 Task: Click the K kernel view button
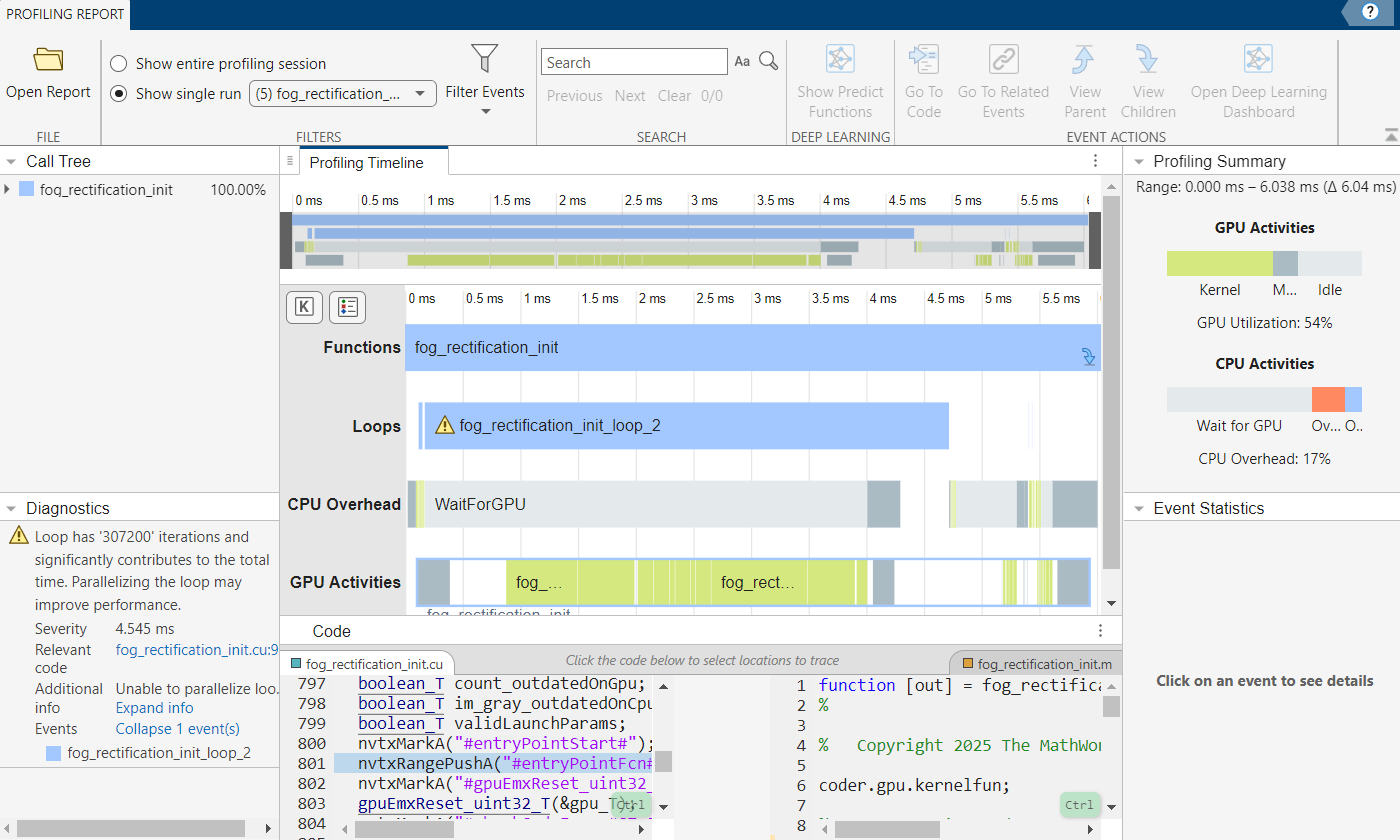(304, 307)
